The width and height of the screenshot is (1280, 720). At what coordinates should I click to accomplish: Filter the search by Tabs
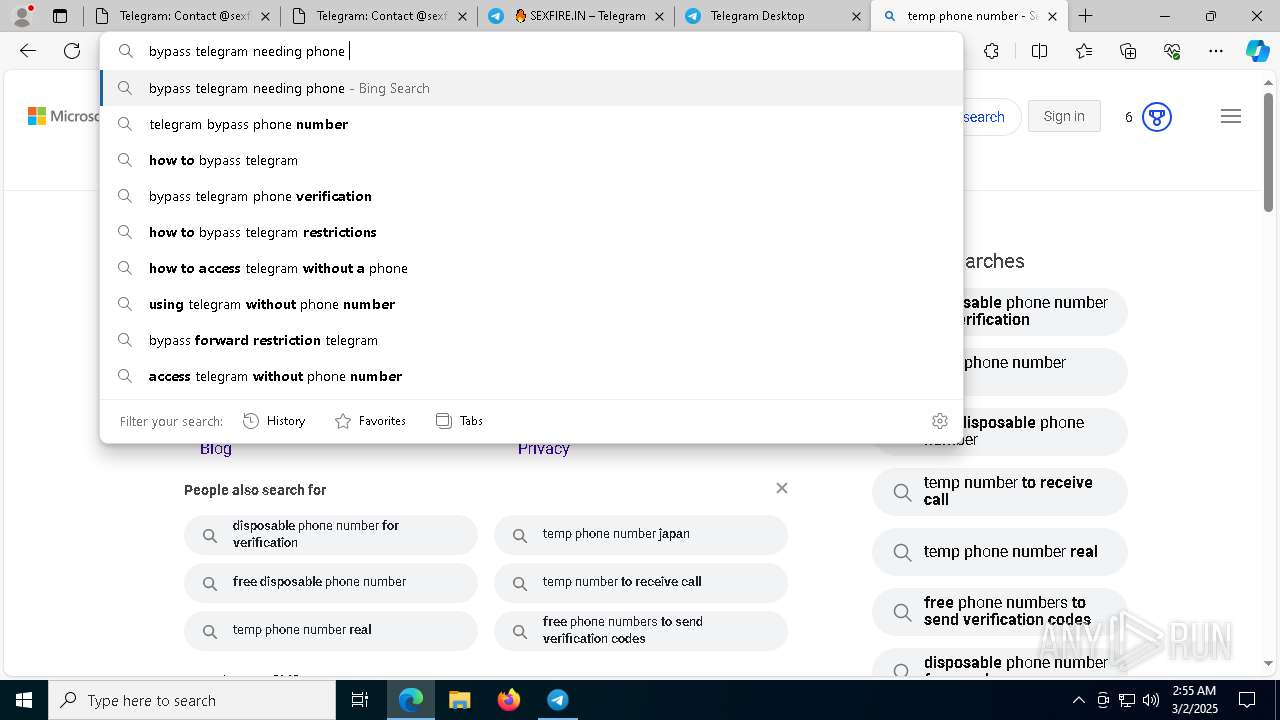[459, 421]
